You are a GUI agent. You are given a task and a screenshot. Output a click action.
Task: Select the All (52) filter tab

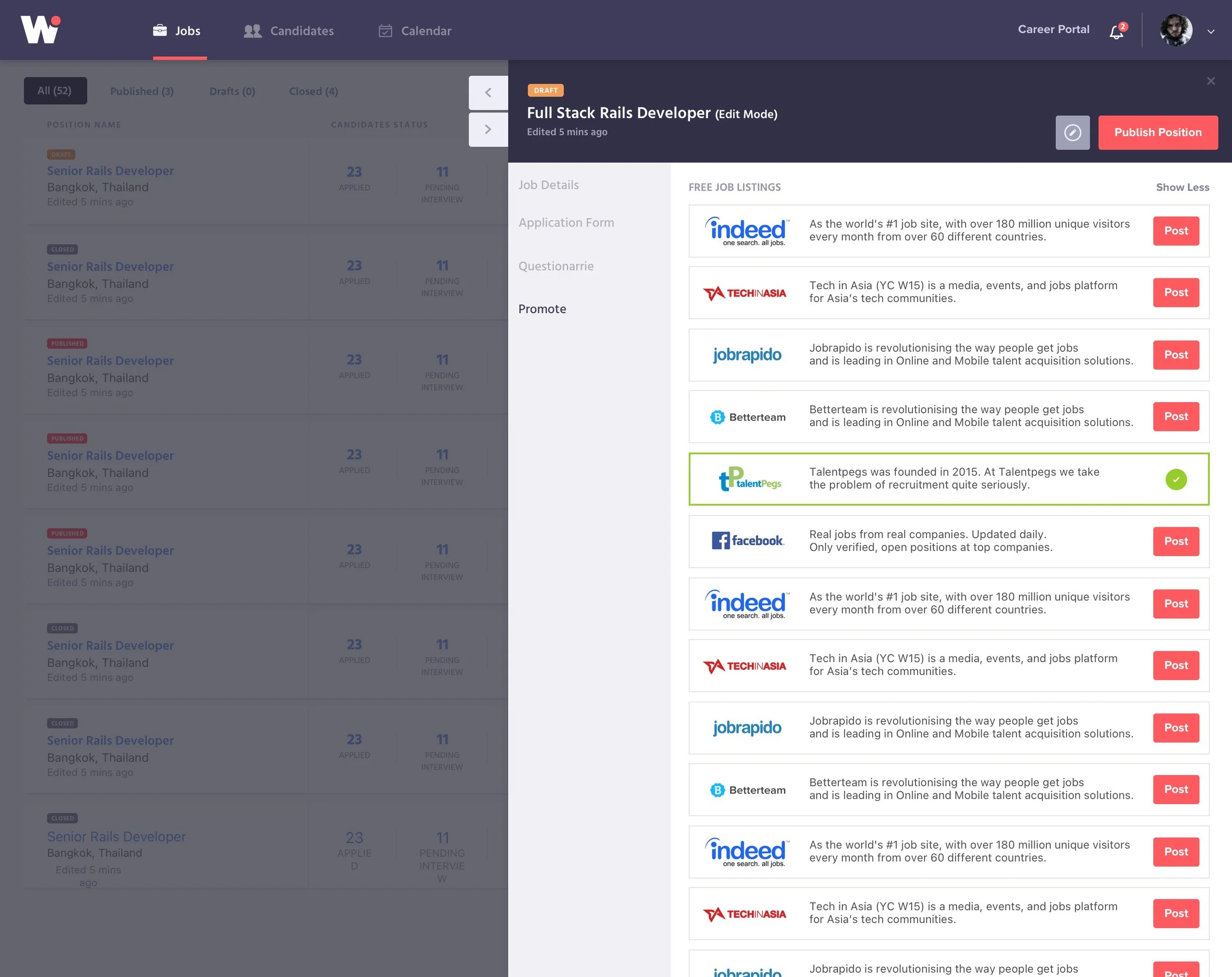click(55, 91)
